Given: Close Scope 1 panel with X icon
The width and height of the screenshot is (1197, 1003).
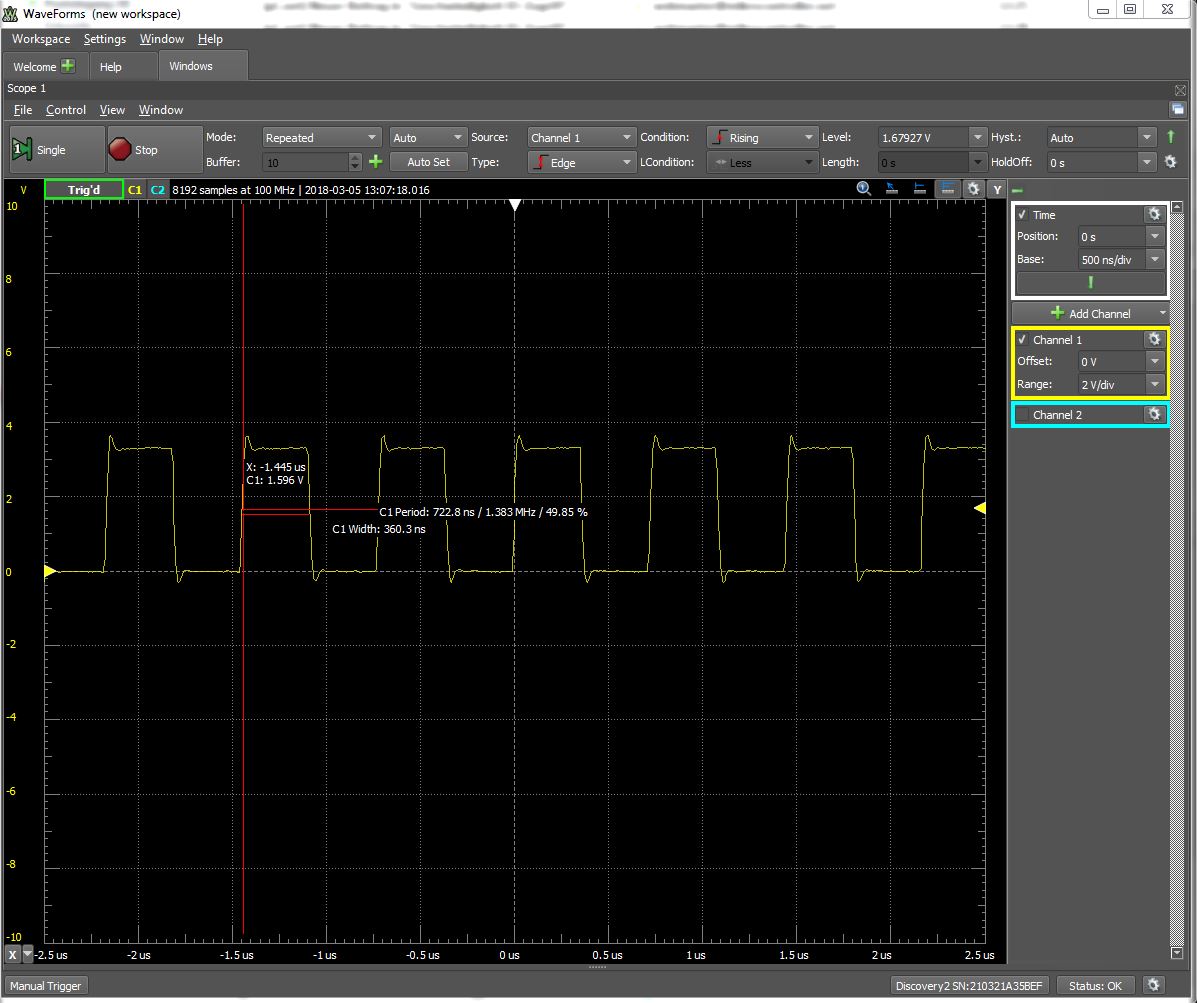Looking at the screenshot, I should (1180, 89).
